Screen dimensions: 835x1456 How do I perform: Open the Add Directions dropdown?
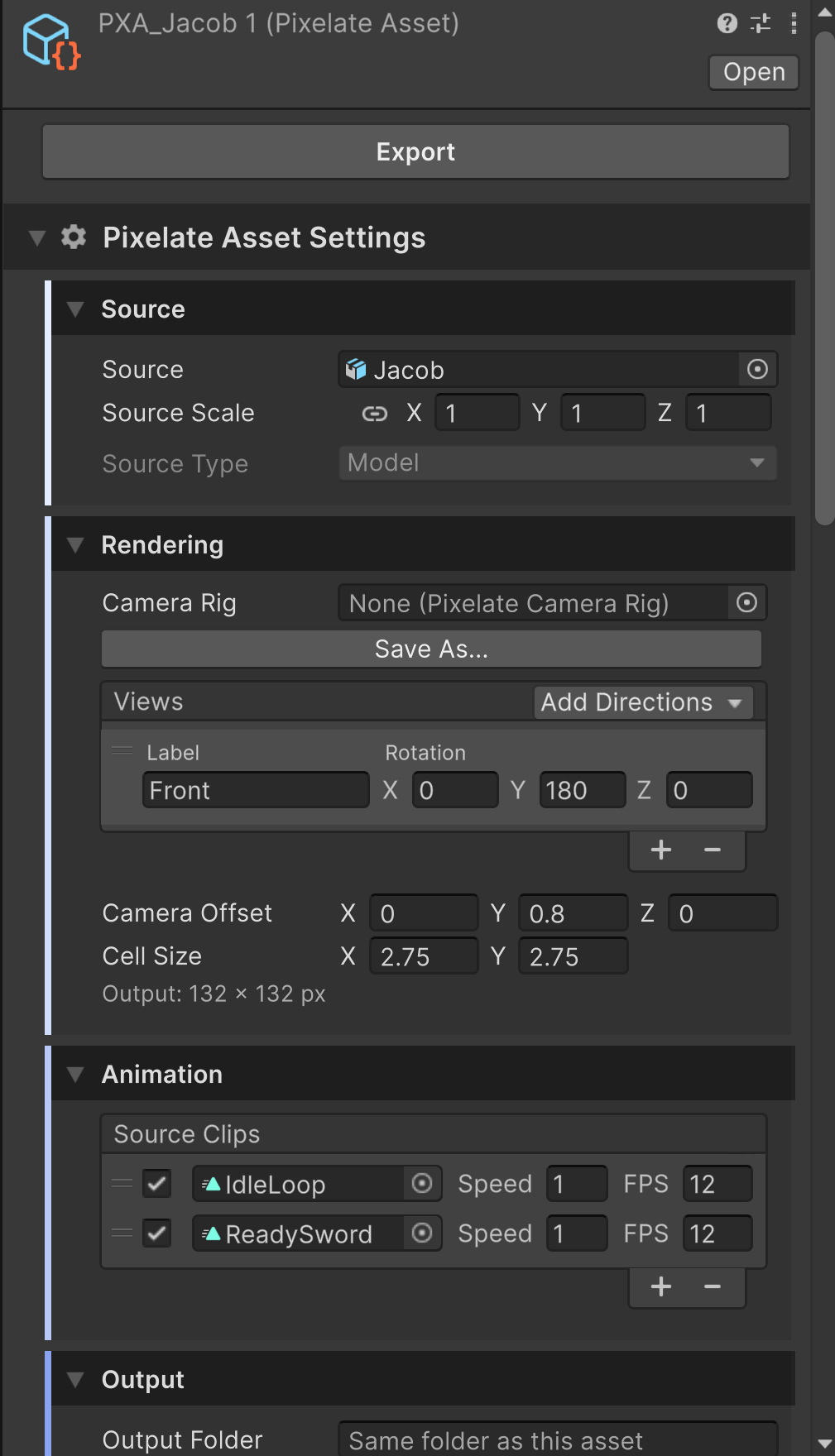(x=643, y=702)
